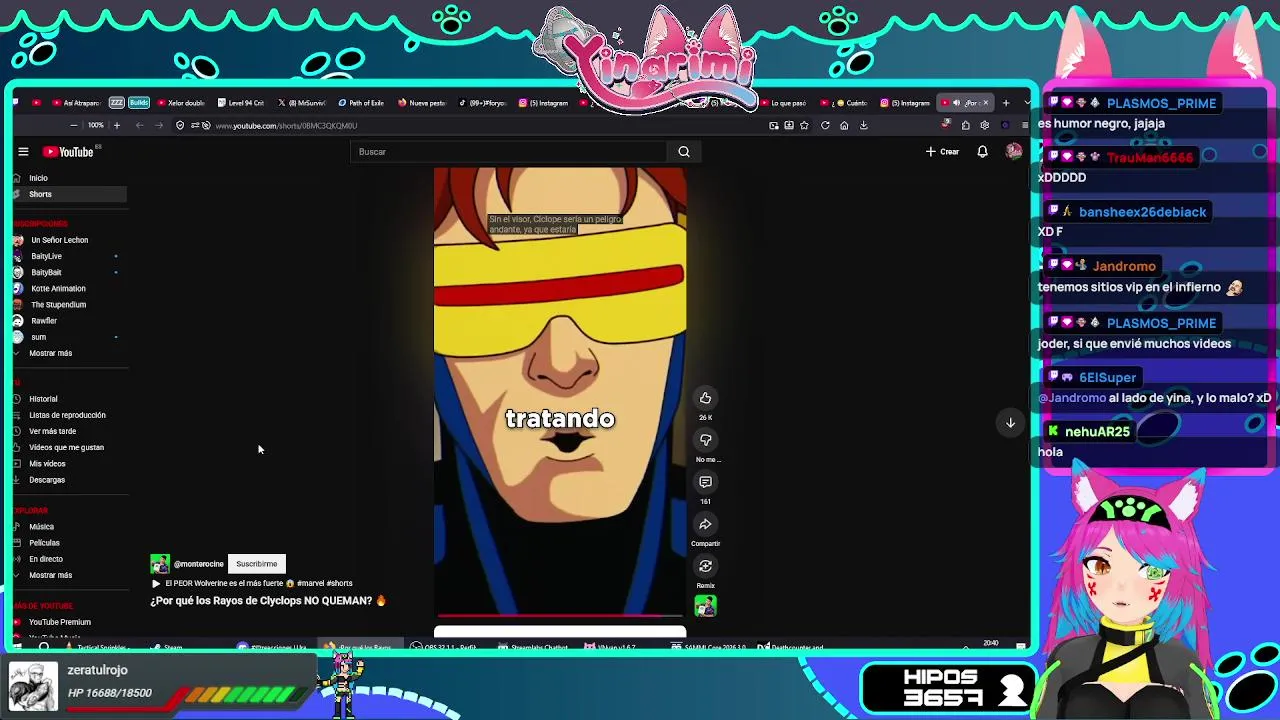Open the YouTube hamburger guide menu
The image size is (1280, 720).
pos(23,152)
